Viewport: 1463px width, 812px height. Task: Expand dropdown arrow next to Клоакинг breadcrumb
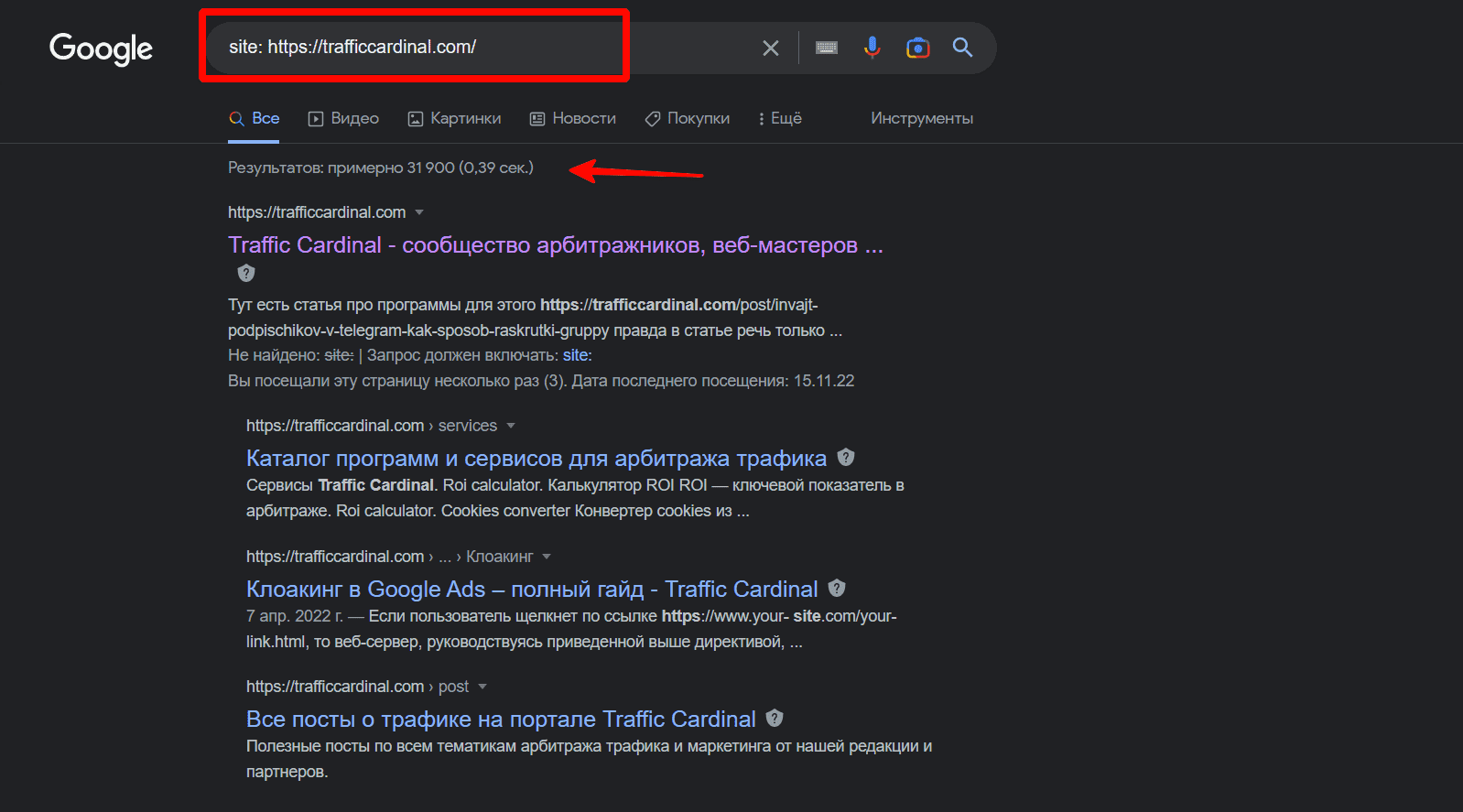[547, 557]
